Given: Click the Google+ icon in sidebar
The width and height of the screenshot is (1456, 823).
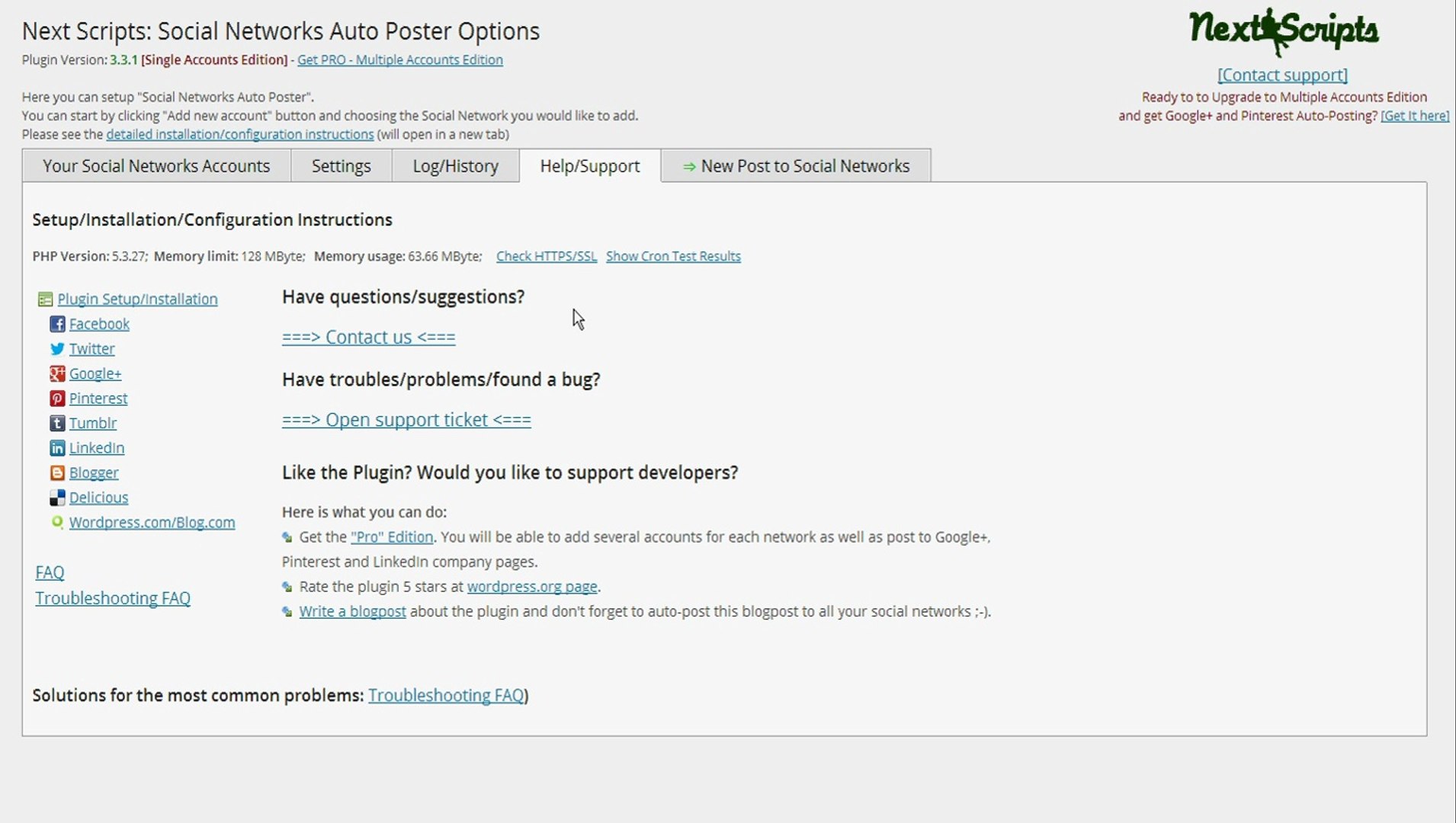Looking at the screenshot, I should point(57,374).
